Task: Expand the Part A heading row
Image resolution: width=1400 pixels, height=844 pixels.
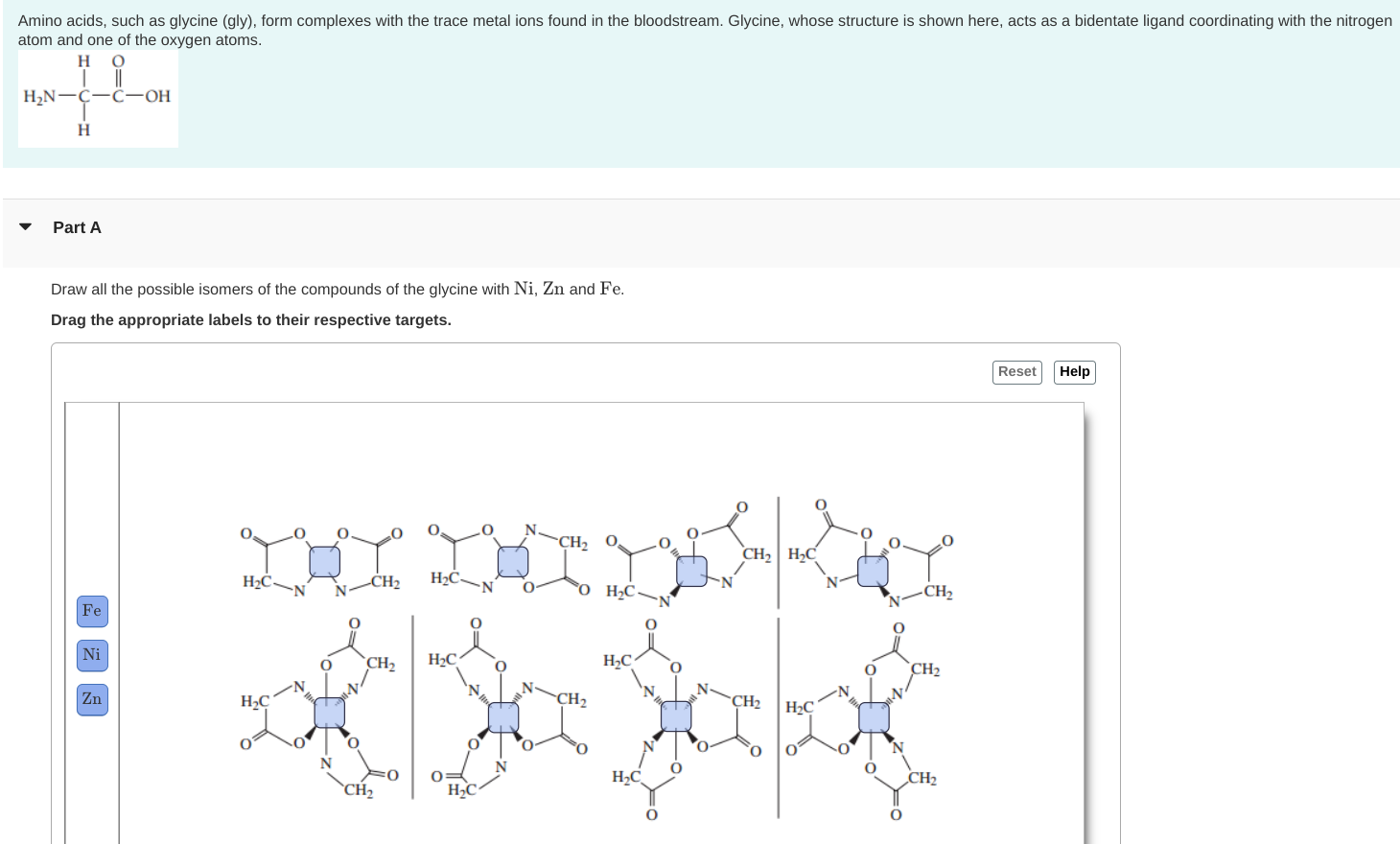Action: pos(77,227)
